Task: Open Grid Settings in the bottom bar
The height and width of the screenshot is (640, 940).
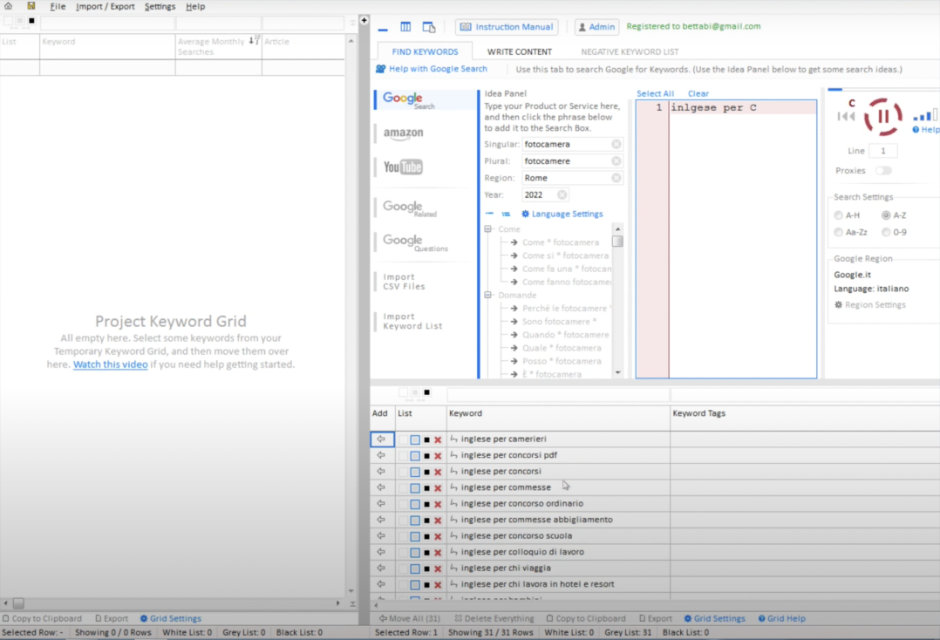Action: coord(715,618)
